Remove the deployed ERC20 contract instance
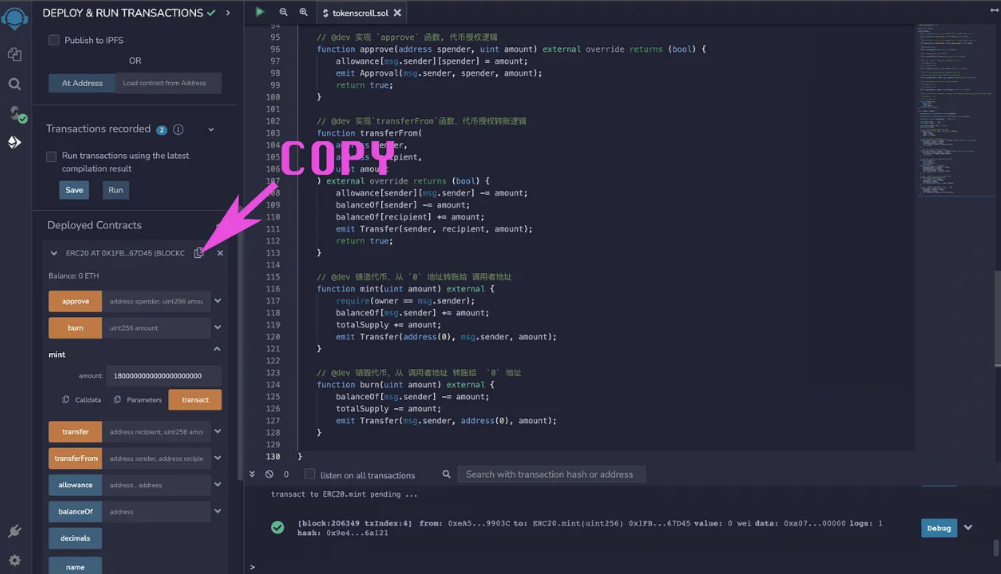The width and height of the screenshot is (1001, 574). (x=220, y=253)
